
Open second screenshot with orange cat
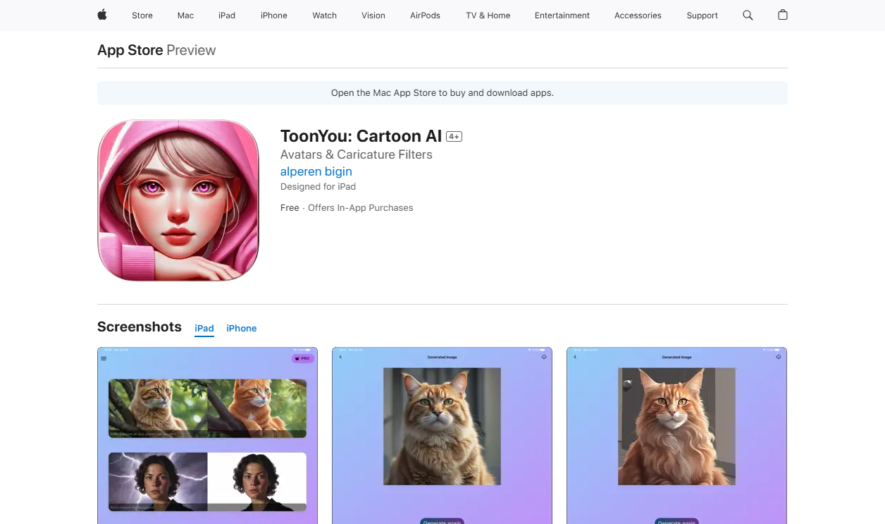tap(442, 435)
